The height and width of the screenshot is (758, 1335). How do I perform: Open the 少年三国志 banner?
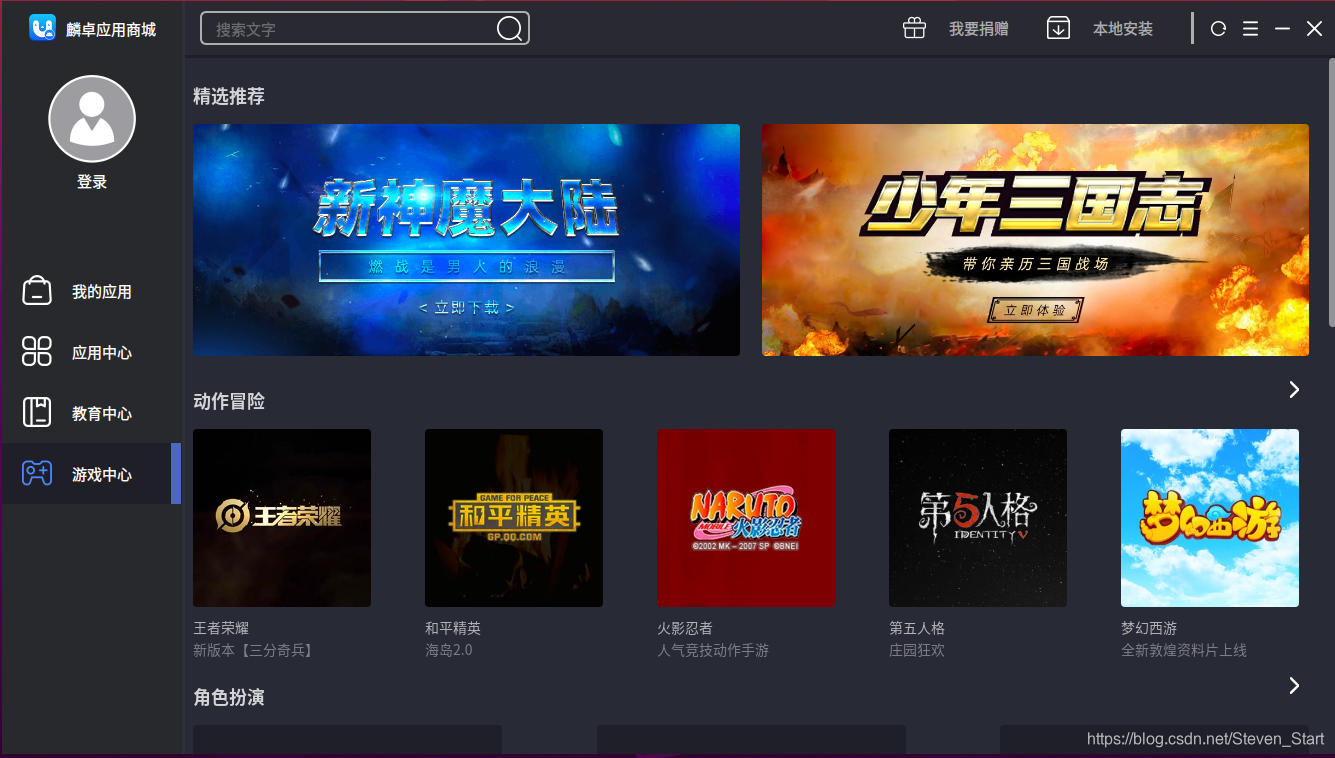(x=1035, y=240)
